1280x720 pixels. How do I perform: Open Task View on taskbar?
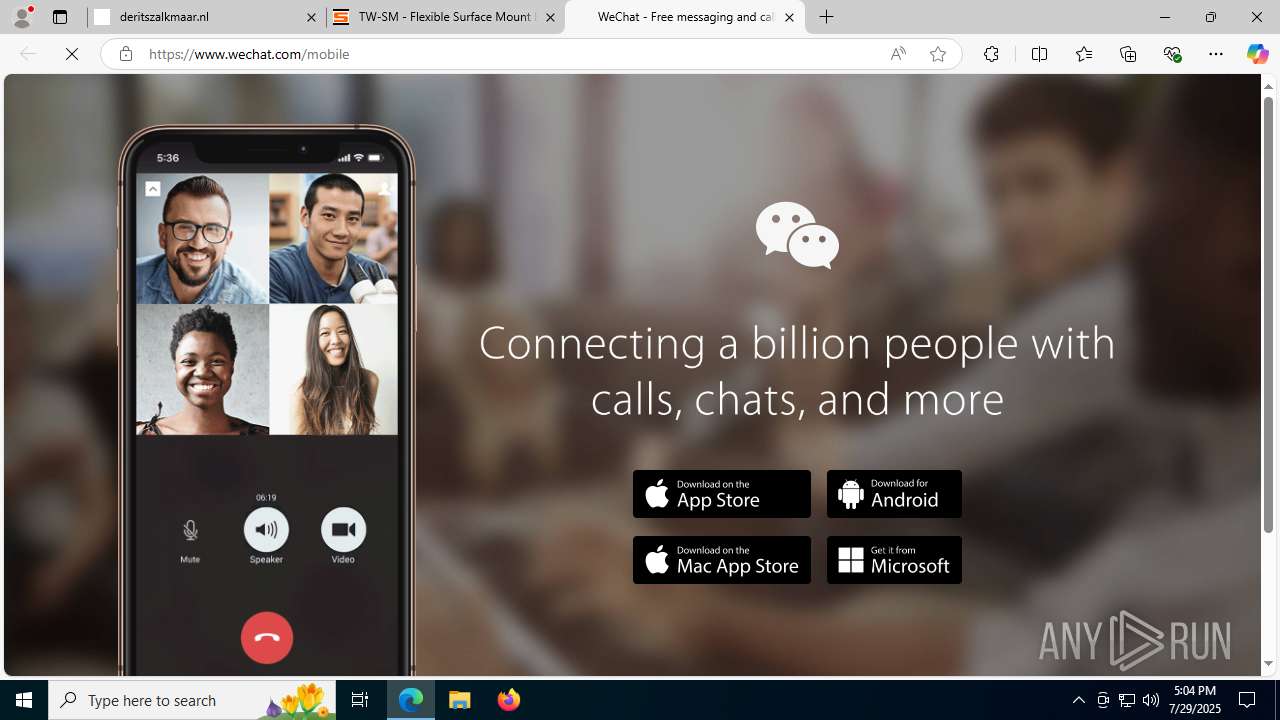360,700
